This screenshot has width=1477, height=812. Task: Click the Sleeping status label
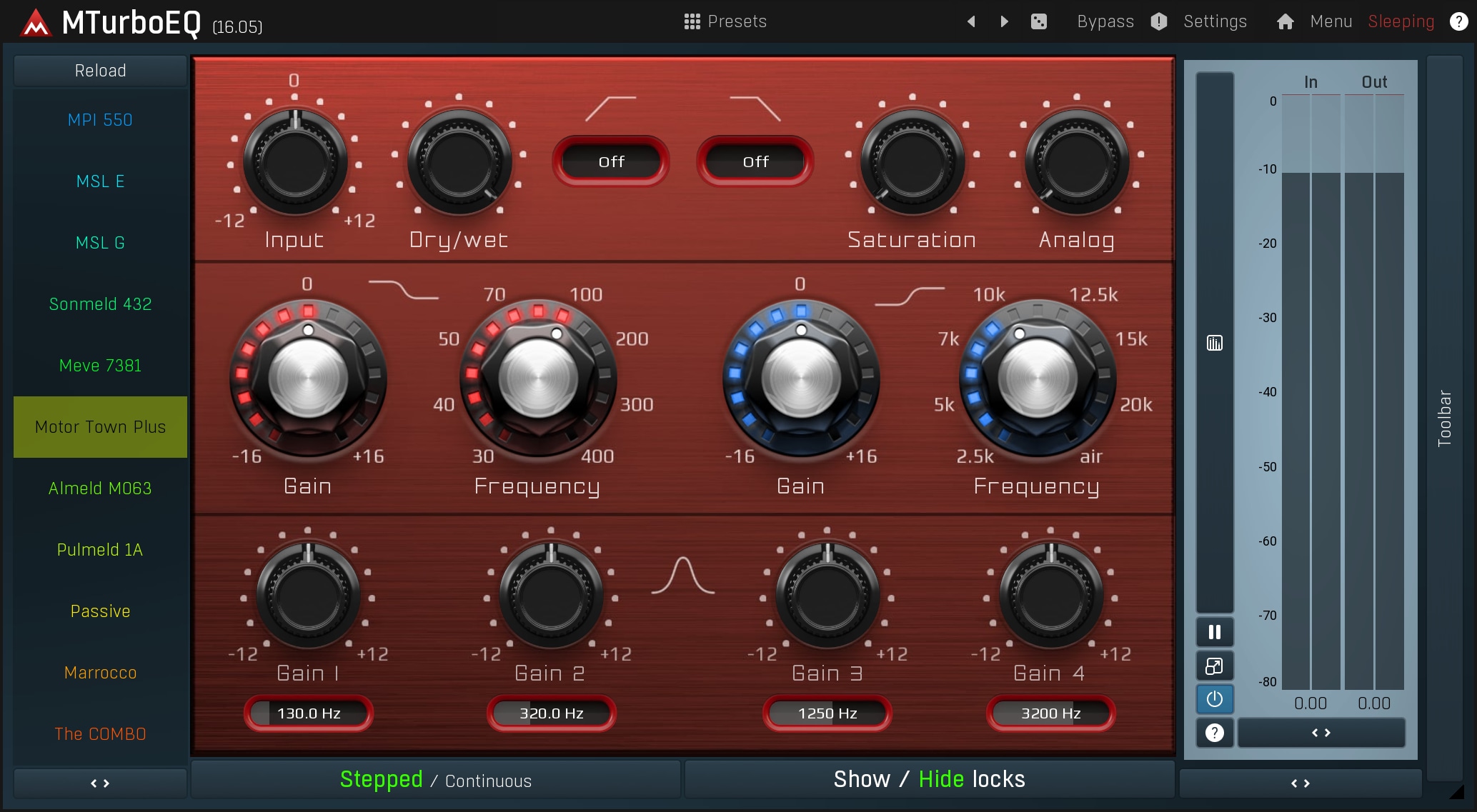click(x=1401, y=21)
